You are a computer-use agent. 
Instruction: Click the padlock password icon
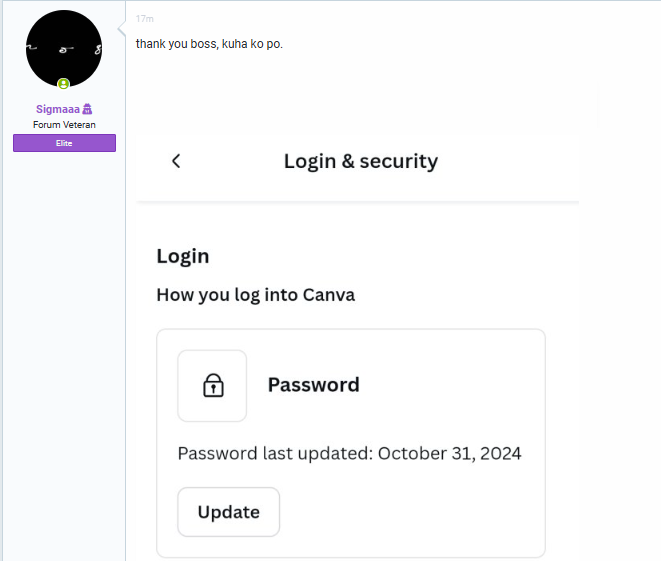point(213,385)
